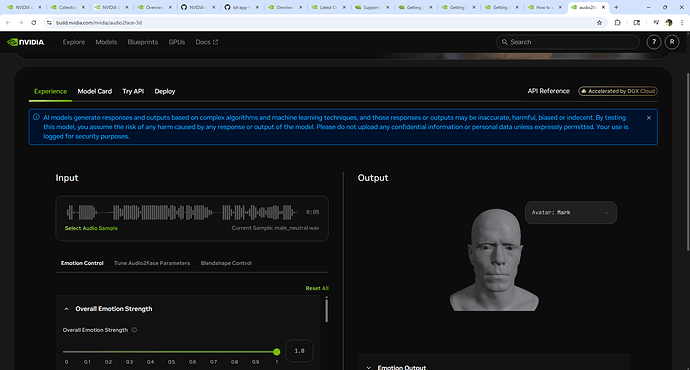690x370 pixels.
Task: Click the Overall Emotion Strength info icon
Action: [x=134, y=330]
